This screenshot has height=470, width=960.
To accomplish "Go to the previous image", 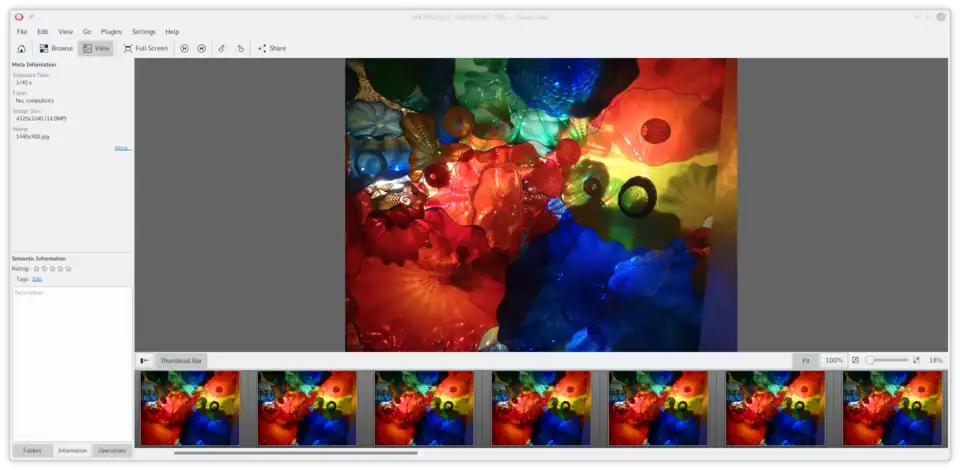I will (185, 48).
